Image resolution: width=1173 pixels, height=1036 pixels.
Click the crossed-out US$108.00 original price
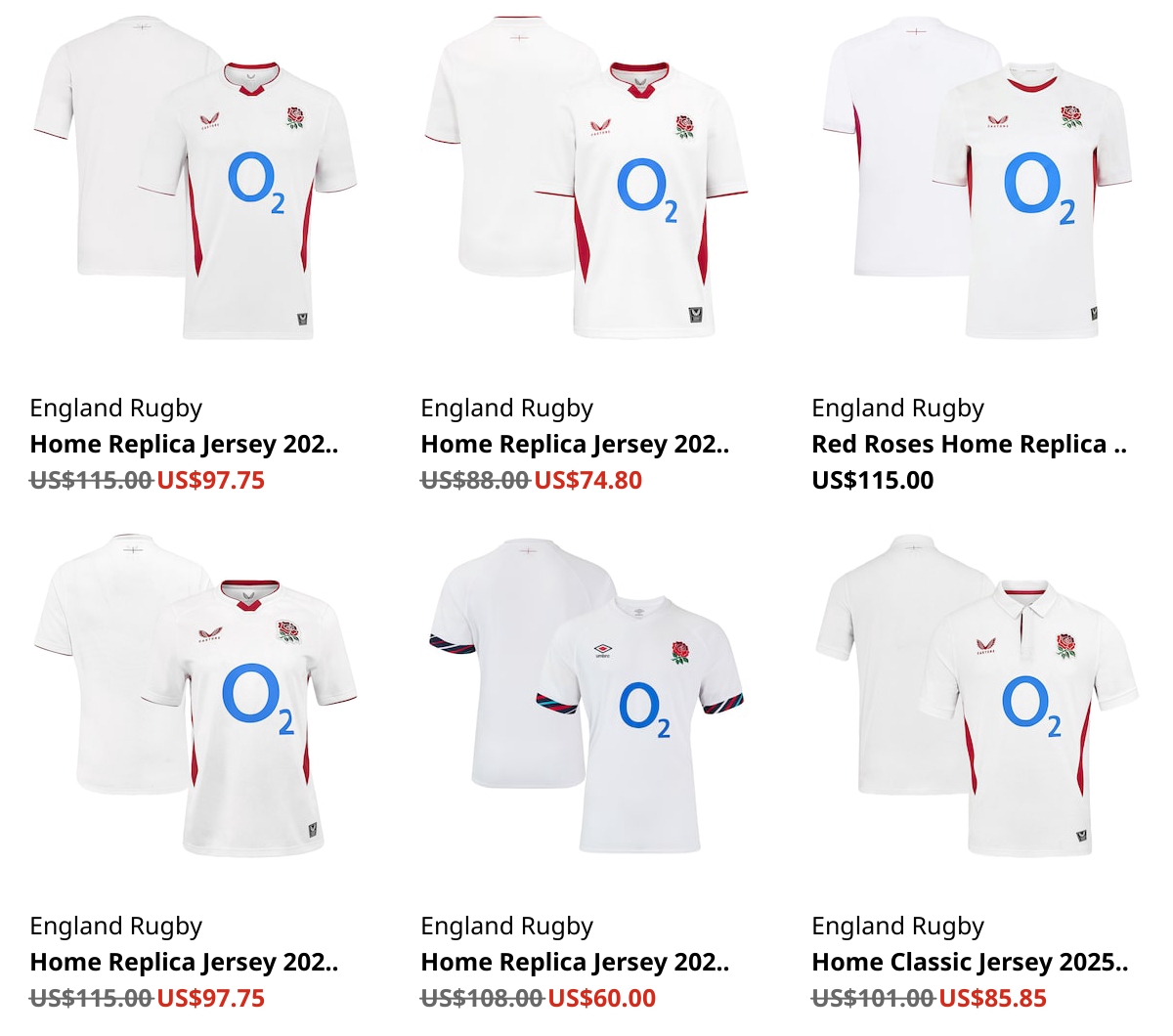click(482, 999)
